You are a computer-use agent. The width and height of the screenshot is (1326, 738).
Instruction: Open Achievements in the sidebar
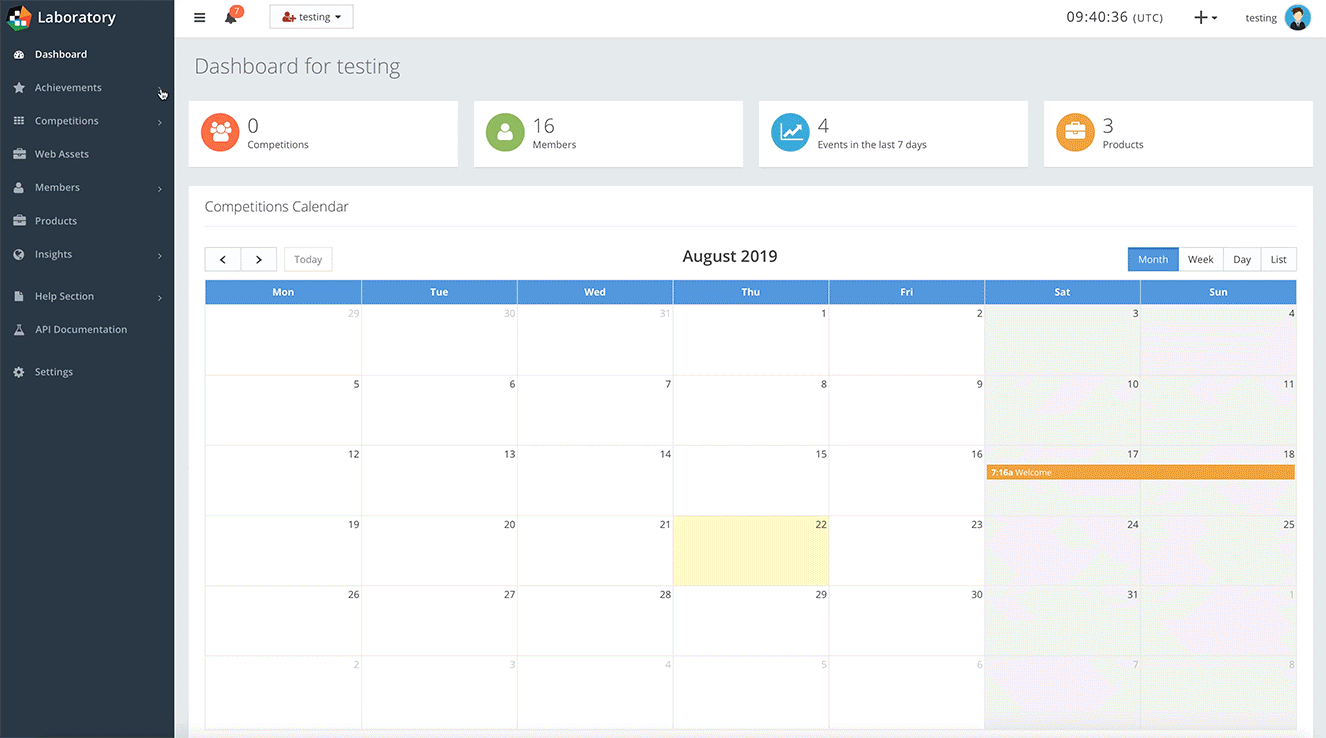point(68,88)
